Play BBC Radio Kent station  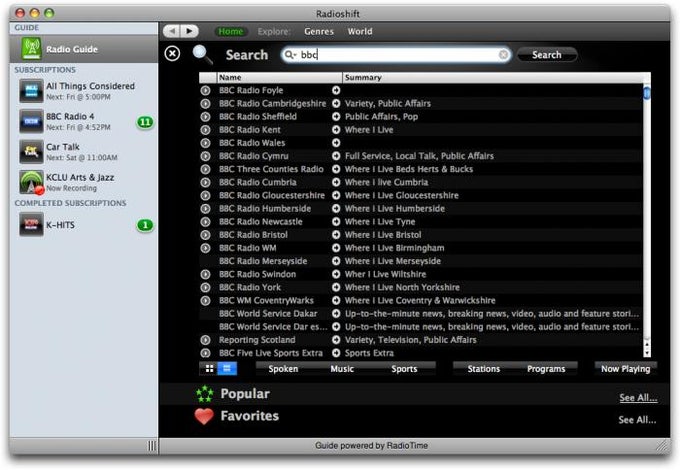(x=206, y=130)
